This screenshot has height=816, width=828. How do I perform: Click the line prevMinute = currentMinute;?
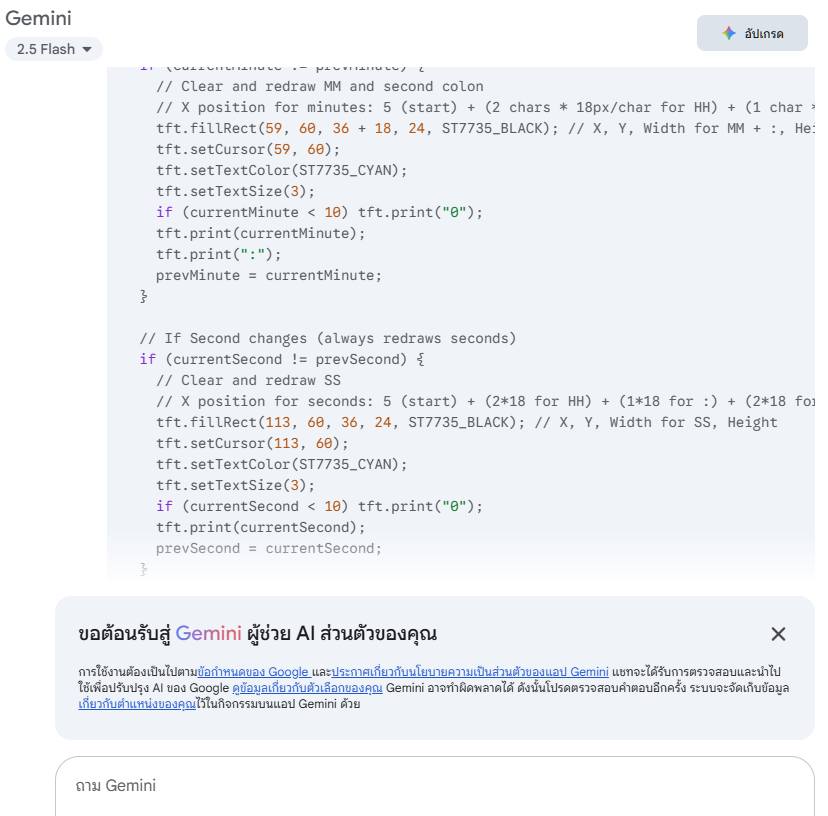point(269,276)
